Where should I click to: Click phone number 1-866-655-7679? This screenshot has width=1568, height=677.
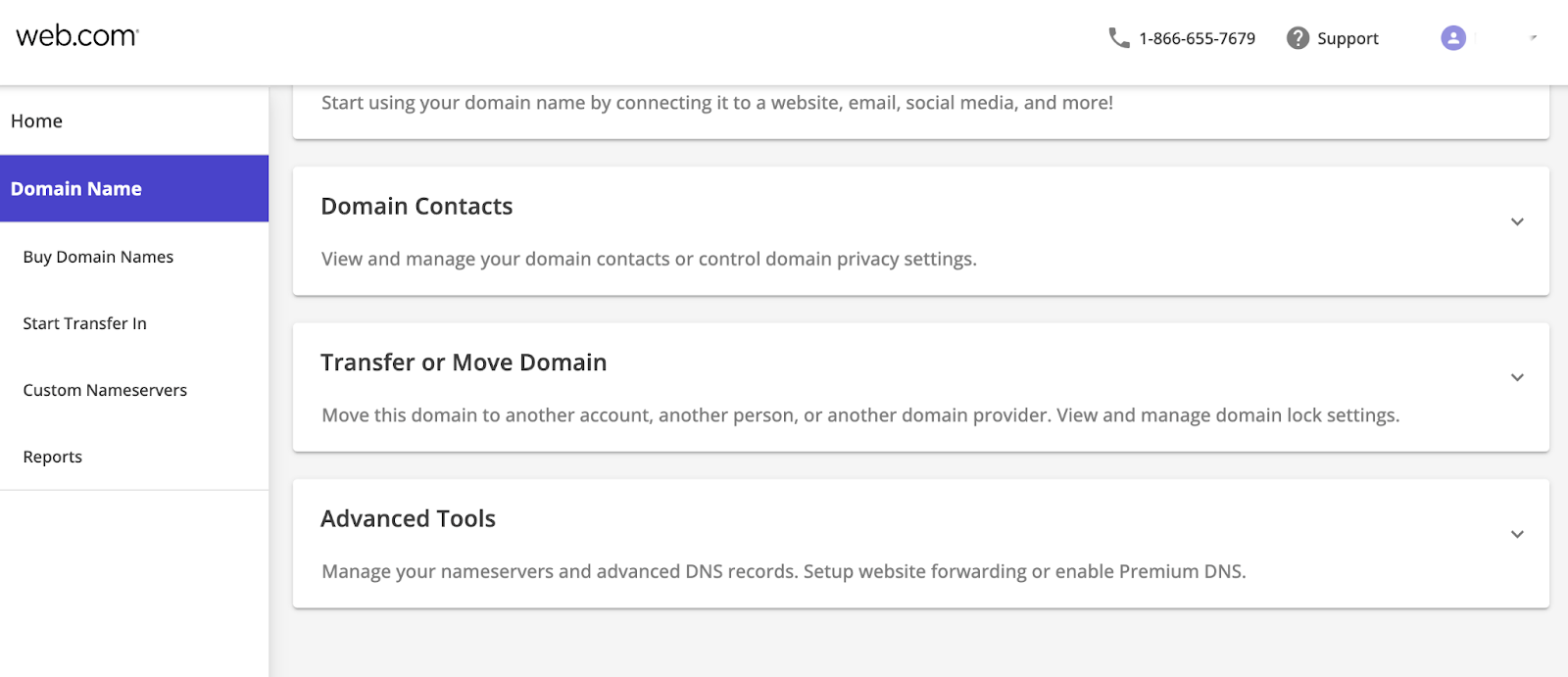point(1197,38)
